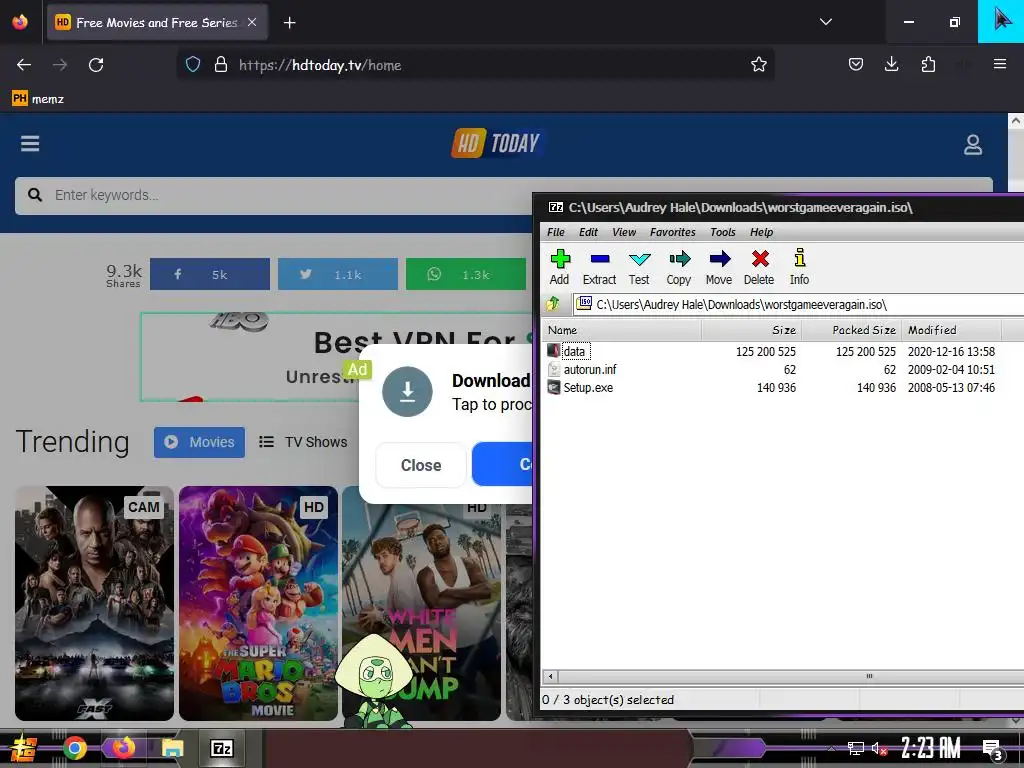Close the Free Movies tab

251,22
